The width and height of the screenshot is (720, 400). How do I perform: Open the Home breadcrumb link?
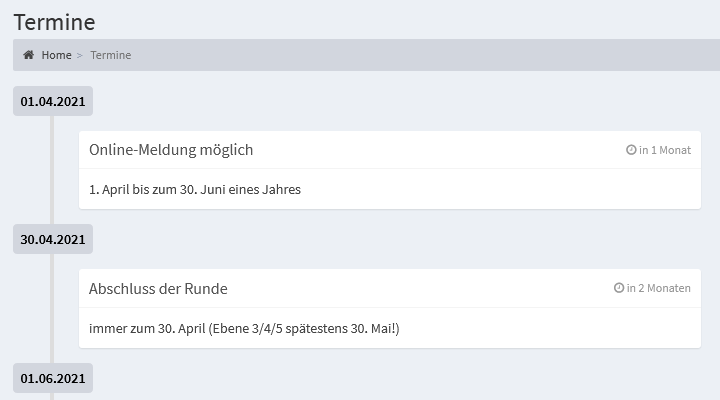[56, 55]
